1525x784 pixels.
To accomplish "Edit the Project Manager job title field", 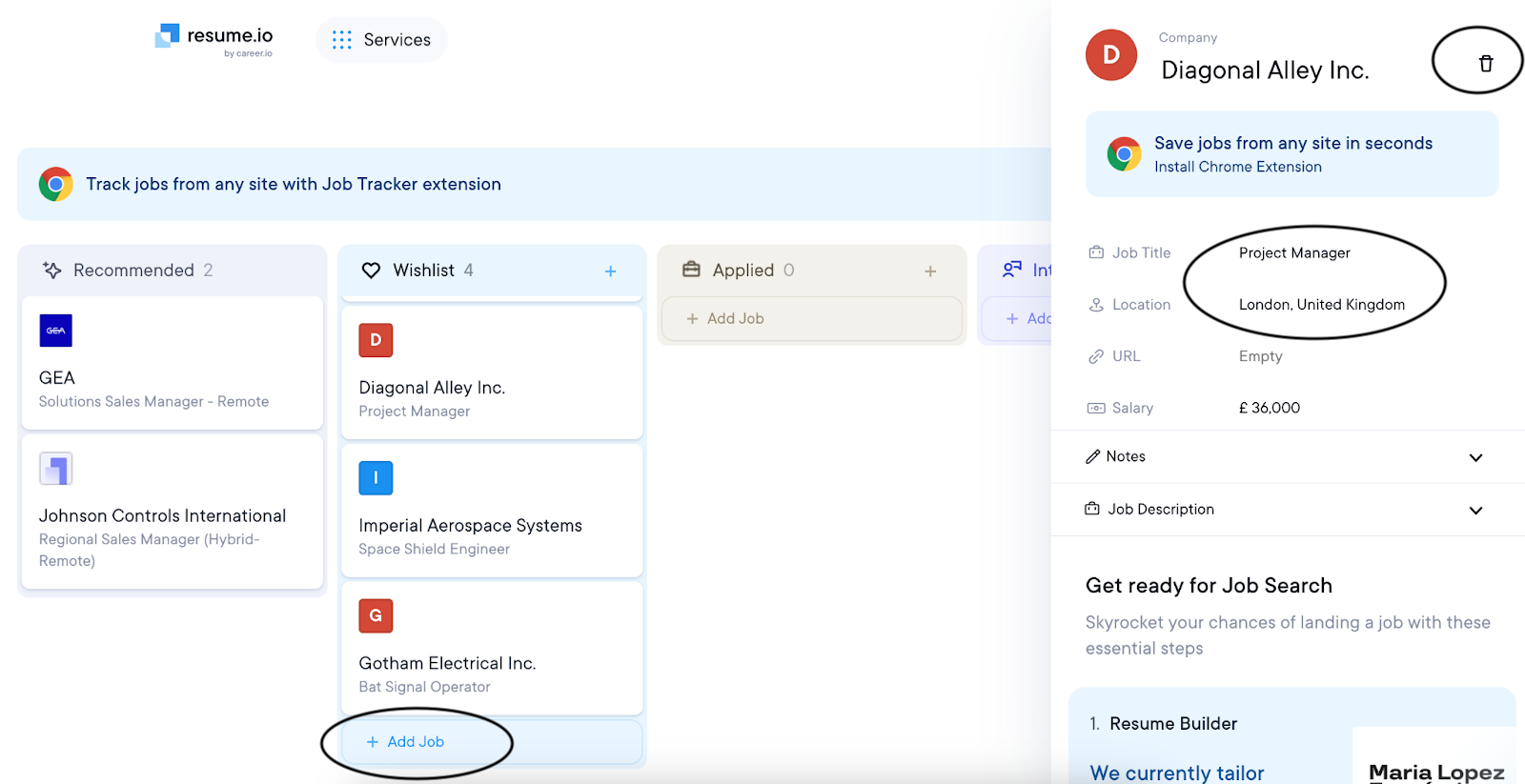I will click(1293, 253).
